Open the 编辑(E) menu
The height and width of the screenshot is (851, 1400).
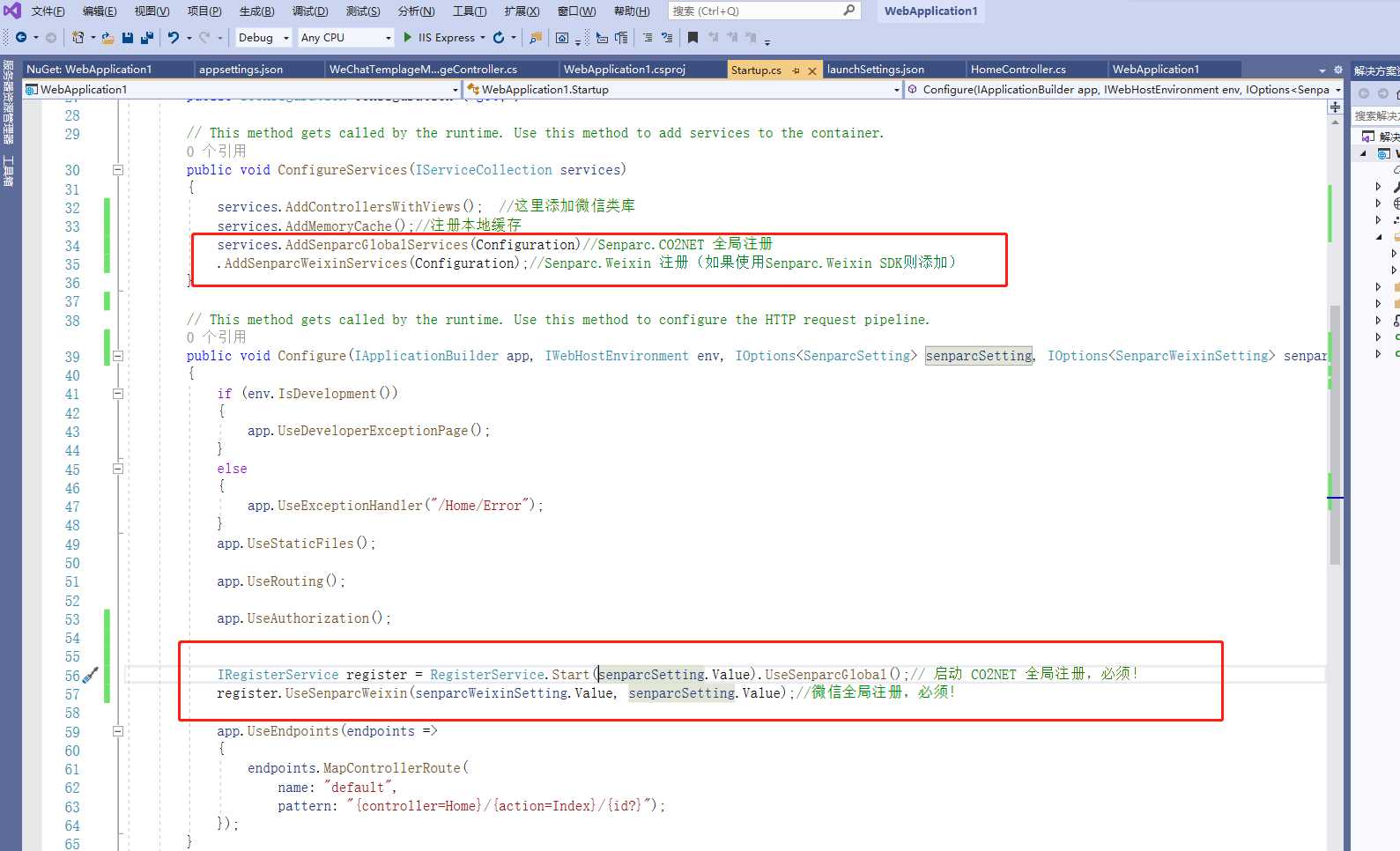[100, 11]
